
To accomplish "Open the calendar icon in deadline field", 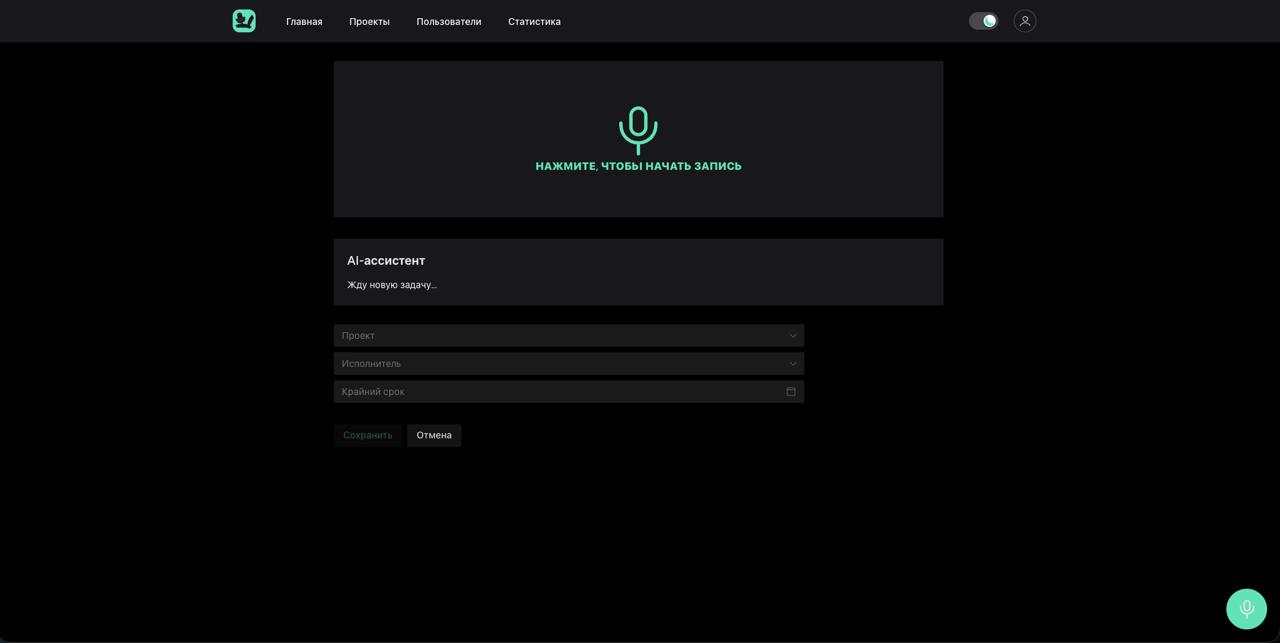I will [x=791, y=391].
